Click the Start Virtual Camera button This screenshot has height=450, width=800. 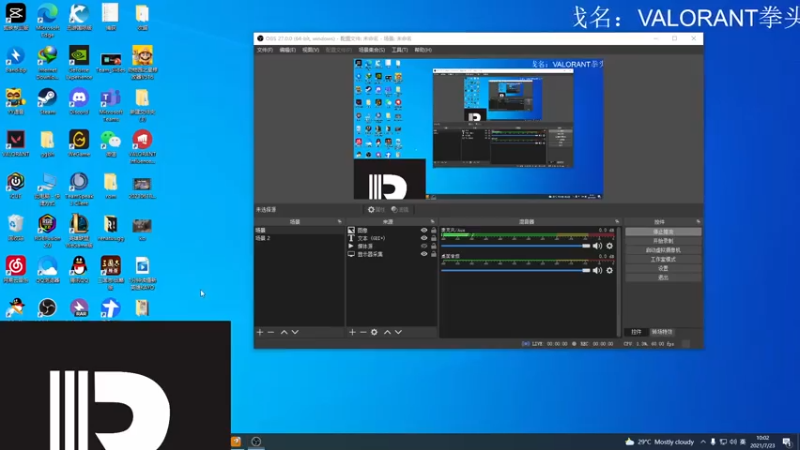[x=663, y=250]
